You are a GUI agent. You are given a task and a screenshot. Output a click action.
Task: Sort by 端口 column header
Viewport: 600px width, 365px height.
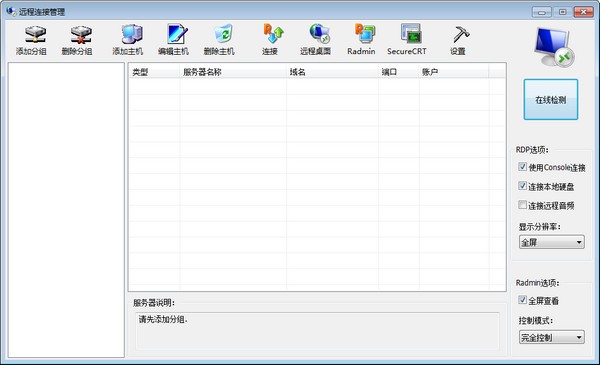pos(399,72)
